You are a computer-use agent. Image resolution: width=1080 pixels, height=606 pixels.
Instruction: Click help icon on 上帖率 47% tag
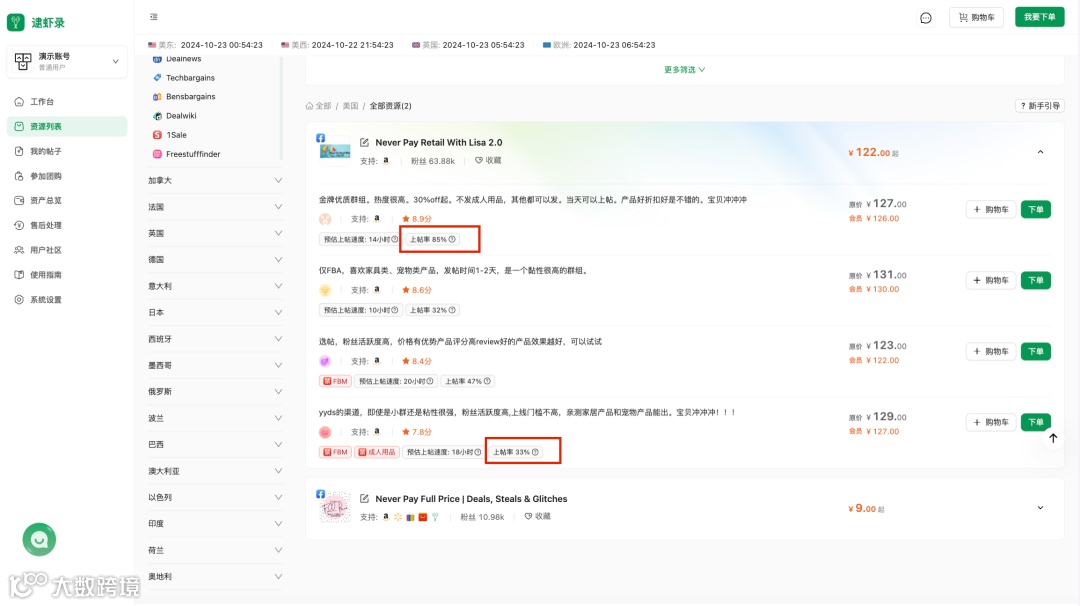pyautogui.click(x=488, y=382)
